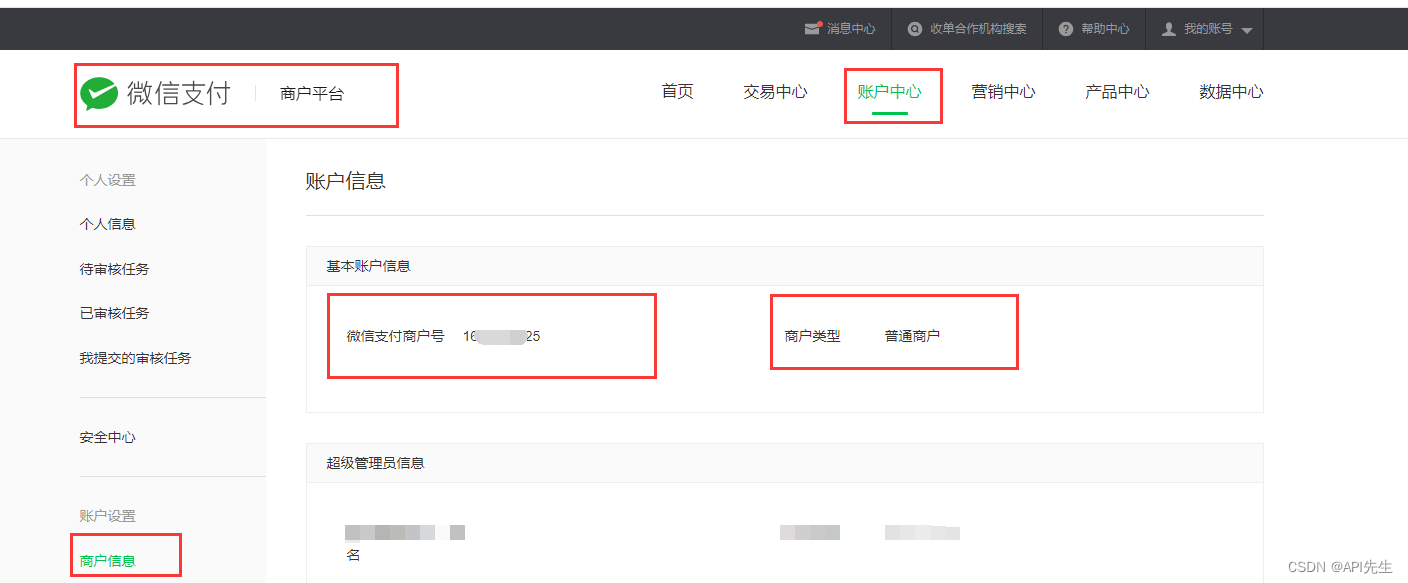Open 待审核任务 in the sidebar

(x=115, y=269)
